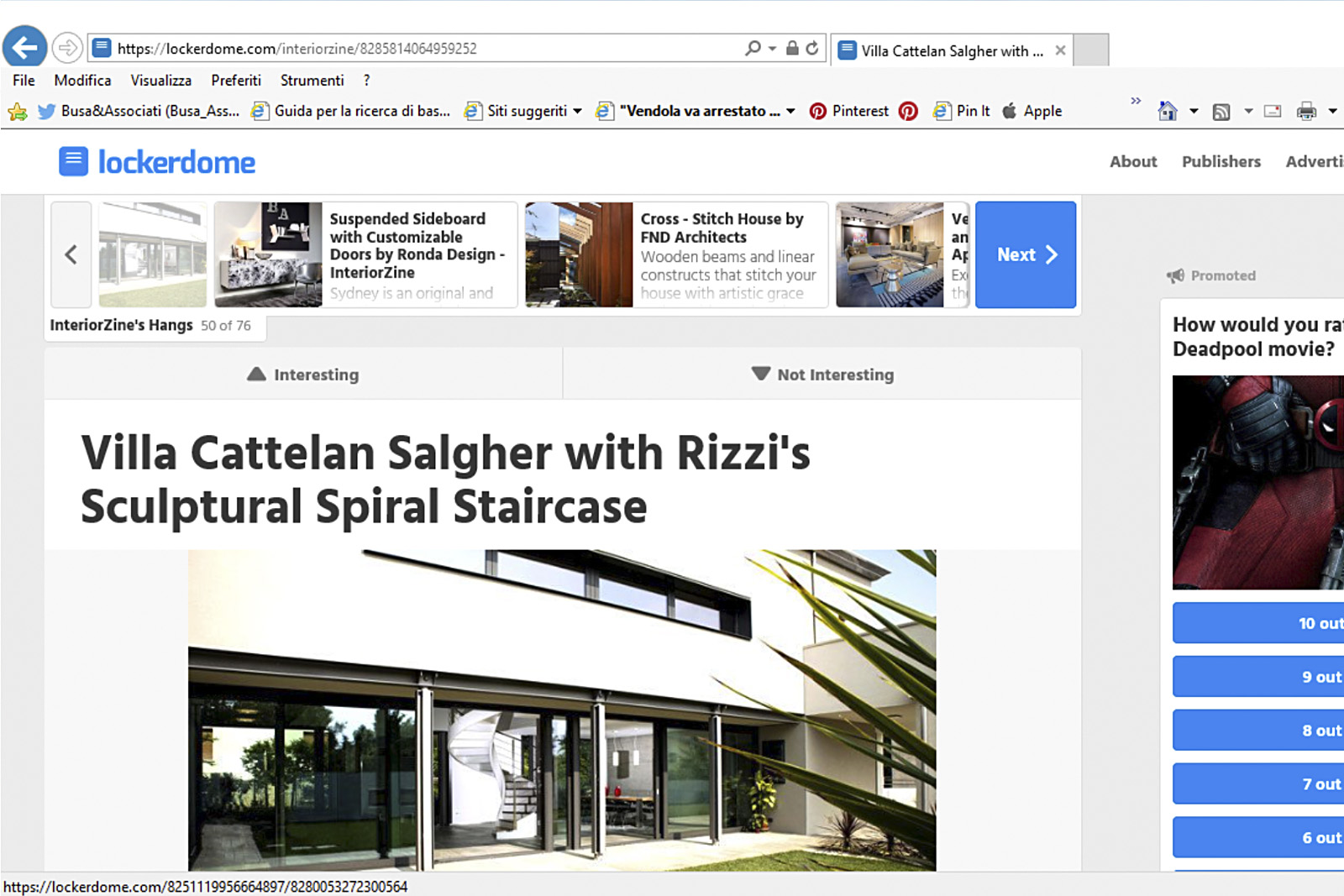Open Busa&Associati Twitter bookmark
This screenshot has height=896, width=1344.
point(139,111)
